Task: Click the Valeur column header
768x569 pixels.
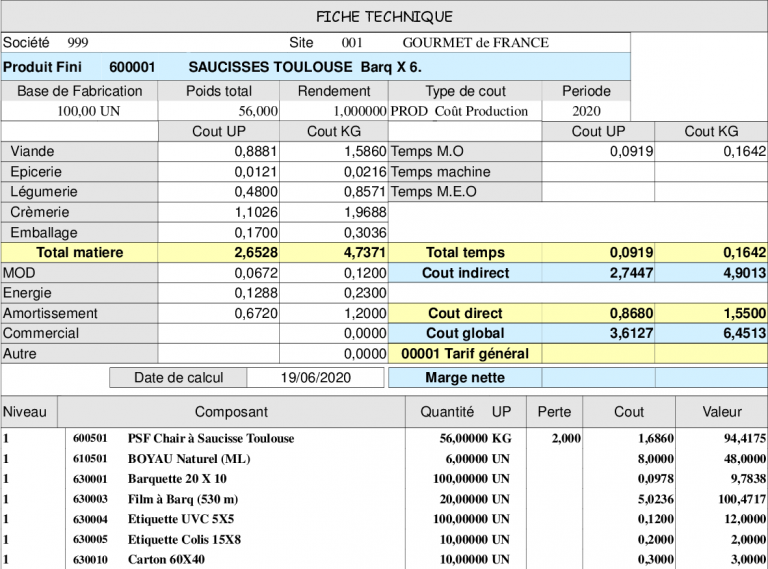Action: [x=722, y=412]
